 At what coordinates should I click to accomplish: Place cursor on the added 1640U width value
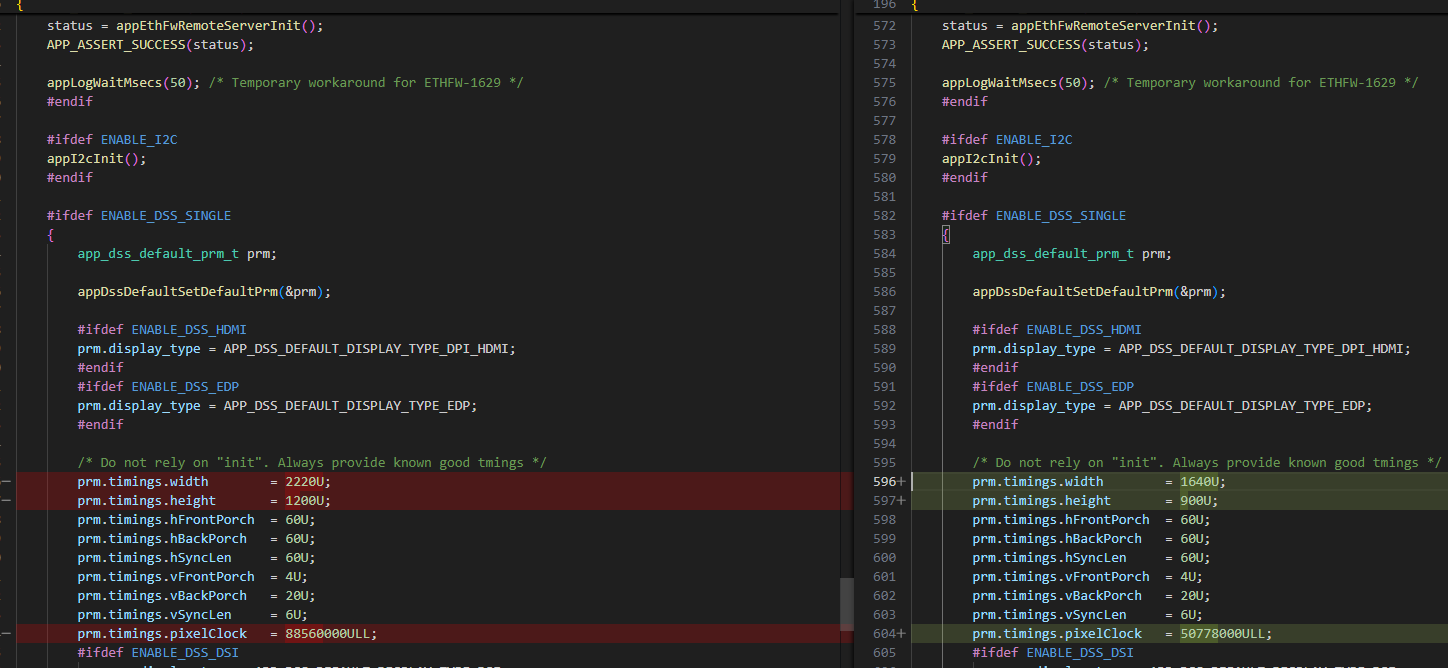[x=1199, y=482]
